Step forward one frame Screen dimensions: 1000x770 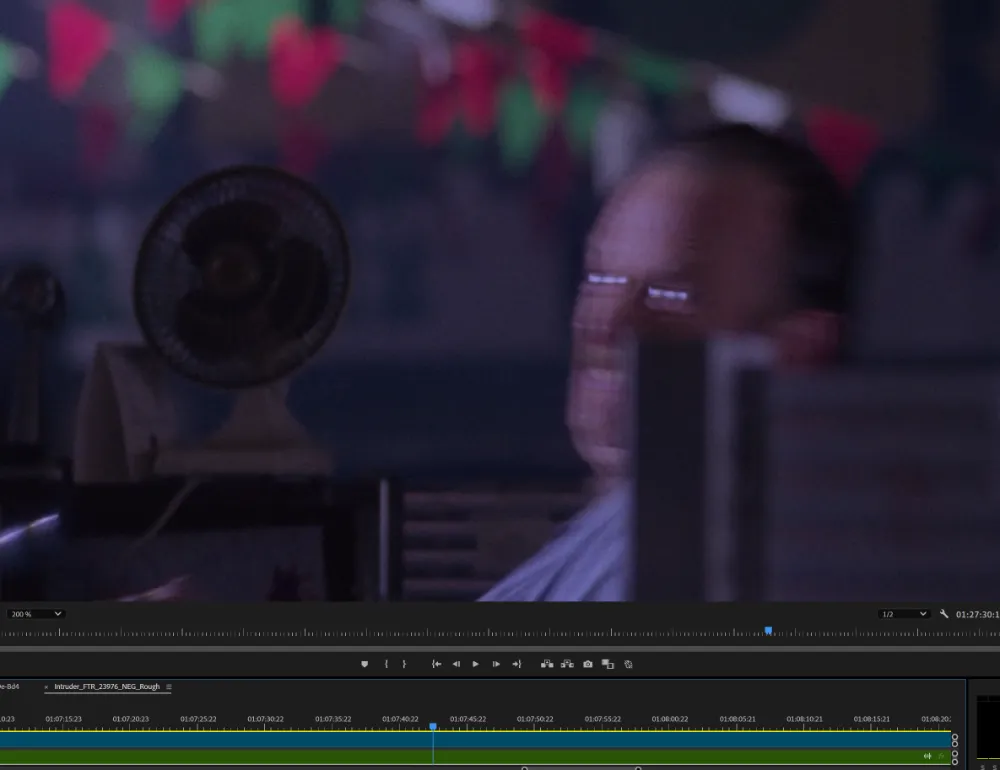496,664
